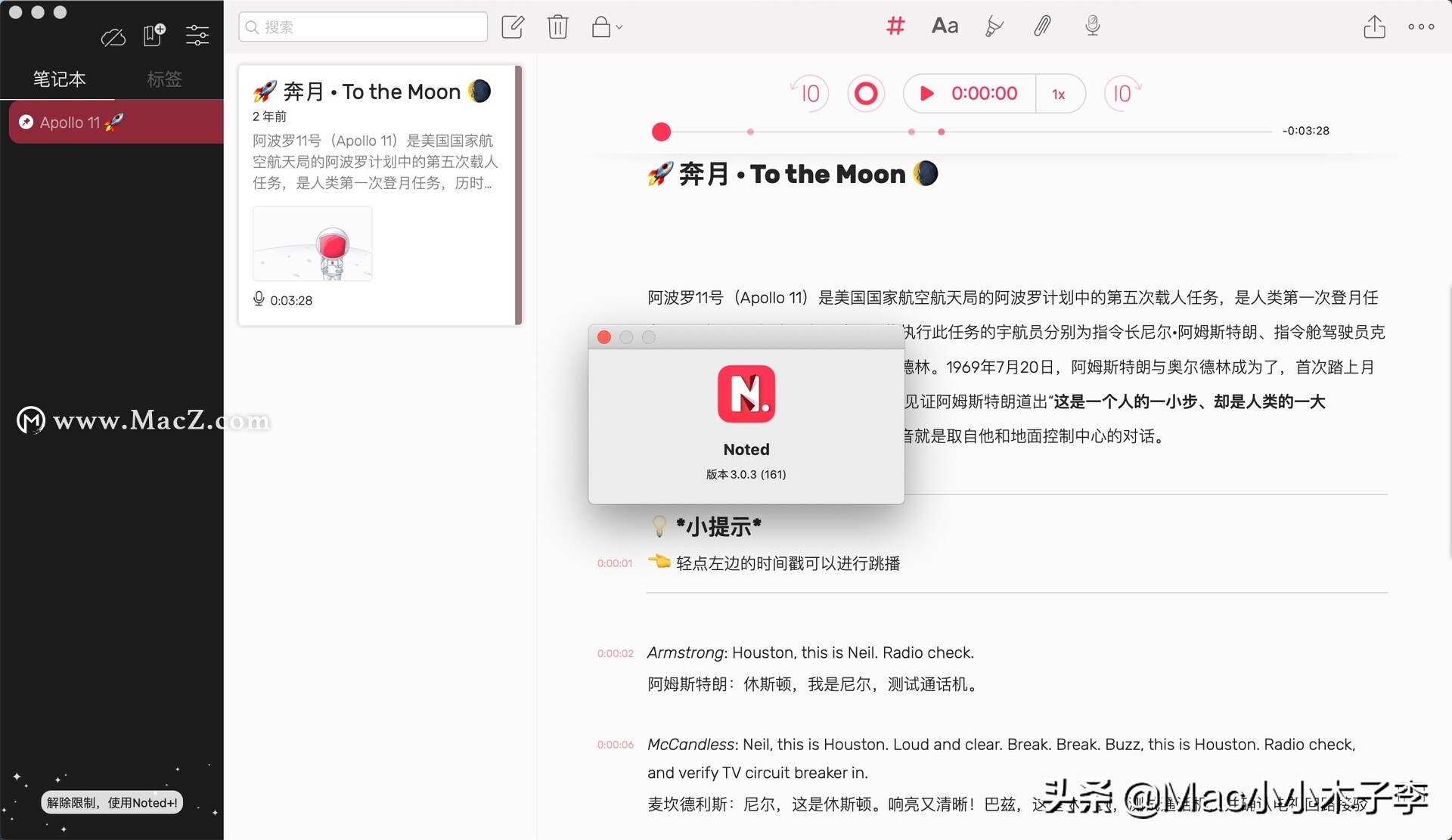The height and width of the screenshot is (840, 1452).
Task: Add a new notebook
Action: point(154,35)
